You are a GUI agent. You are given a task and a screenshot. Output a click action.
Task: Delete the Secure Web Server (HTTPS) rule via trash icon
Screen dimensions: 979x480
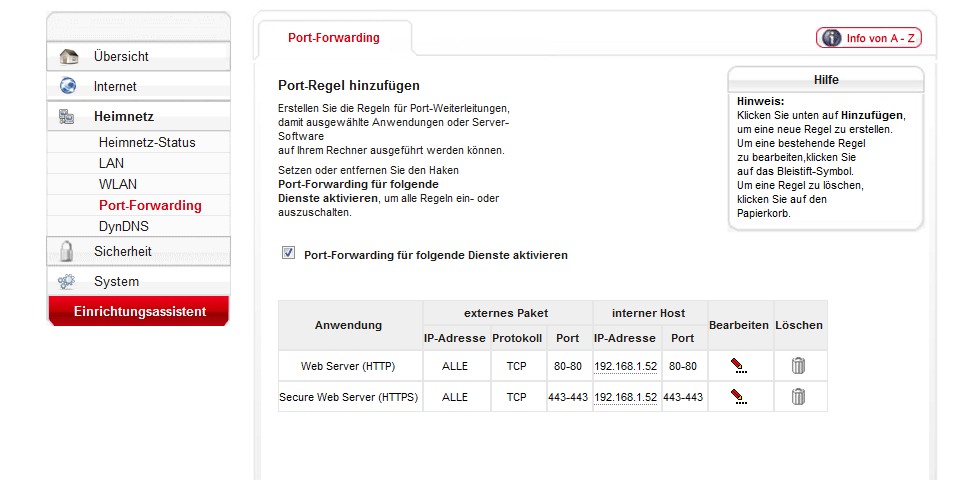point(798,397)
